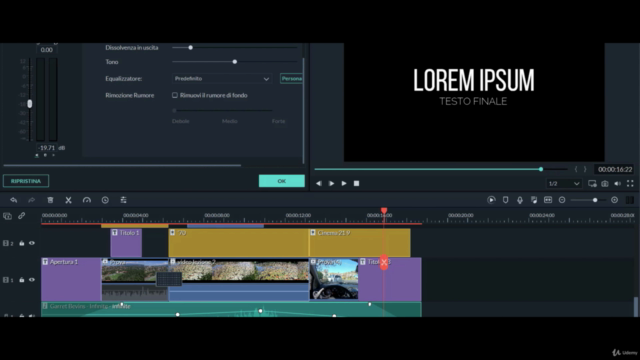Select the 'Cinema 21:9' effect clip
Image resolution: width=640 pixels, height=360 pixels.
click(x=360, y=243)
